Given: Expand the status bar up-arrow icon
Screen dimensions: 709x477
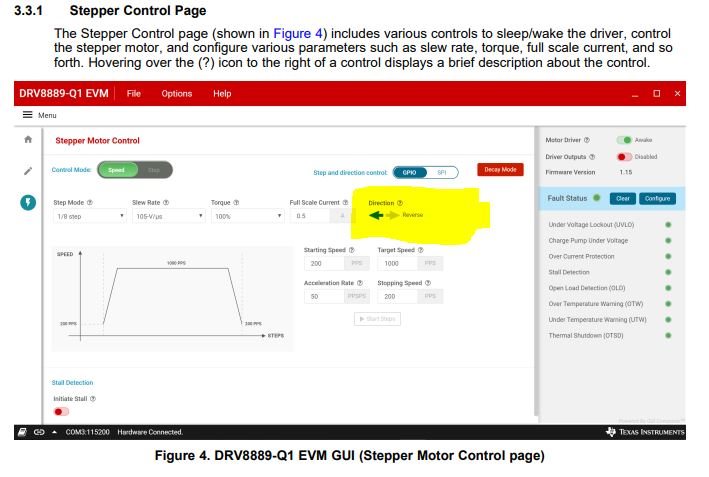Looking at the screenshot, I should click(54, 432).
